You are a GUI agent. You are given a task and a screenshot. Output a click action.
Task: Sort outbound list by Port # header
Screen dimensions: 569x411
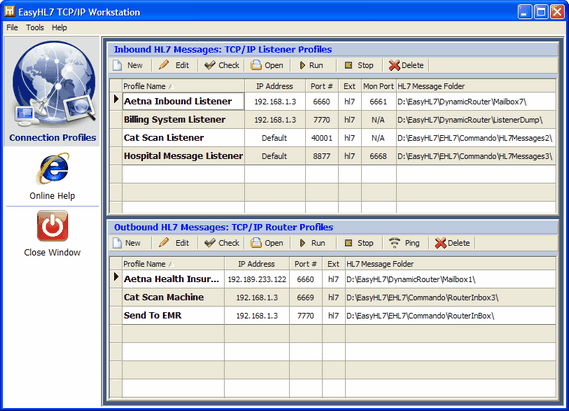point(306,264)
